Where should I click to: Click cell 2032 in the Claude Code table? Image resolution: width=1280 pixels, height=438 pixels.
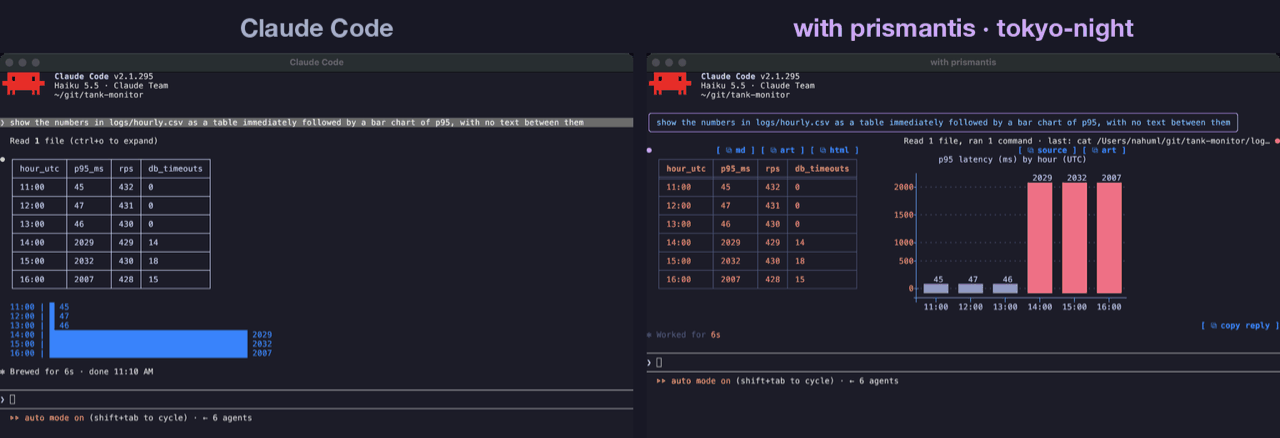[x=87, y=261]
